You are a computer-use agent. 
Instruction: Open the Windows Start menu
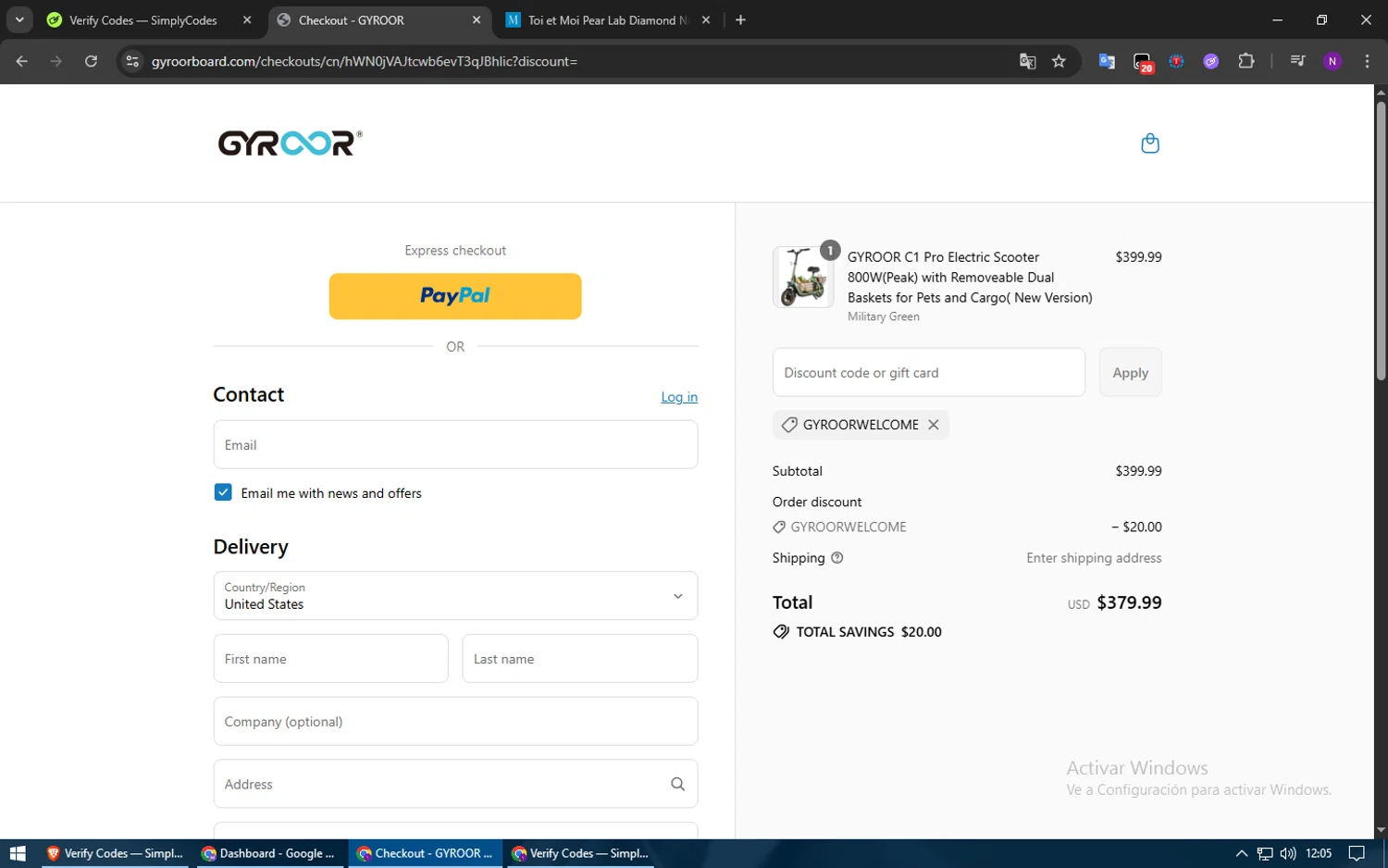click(17, 853)
